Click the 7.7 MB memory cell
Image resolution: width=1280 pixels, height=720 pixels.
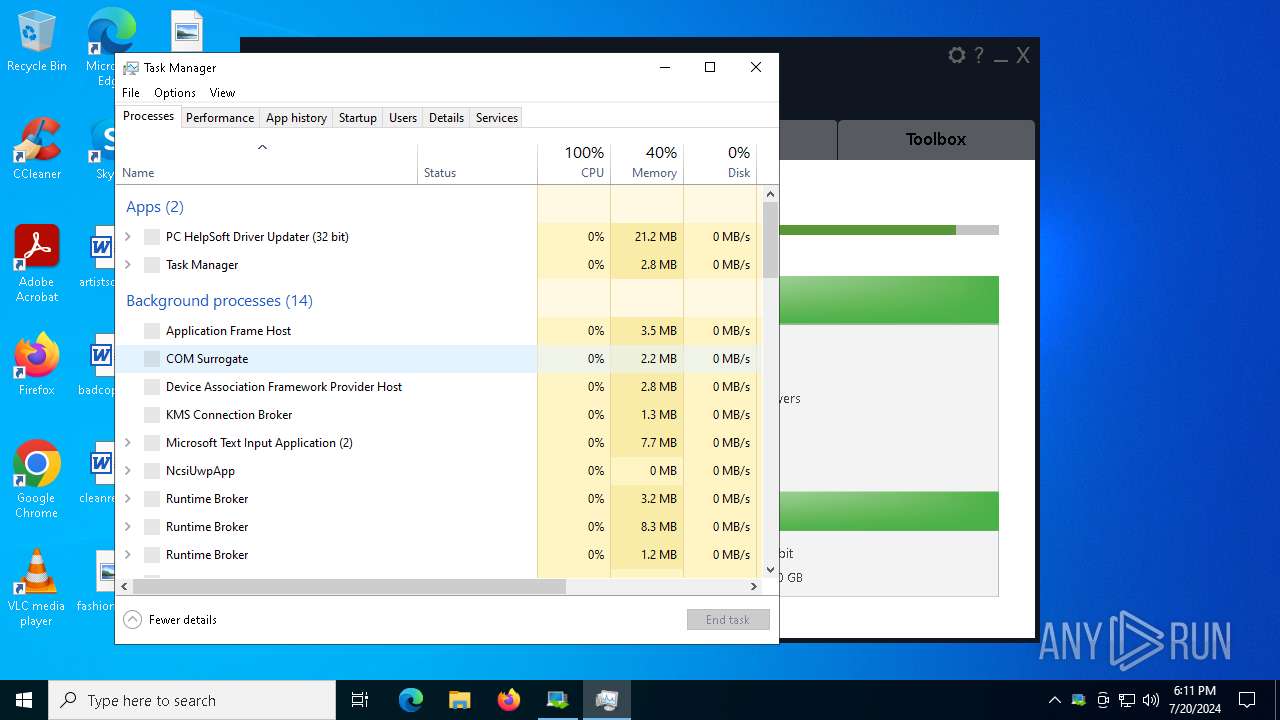pos(647,443)
